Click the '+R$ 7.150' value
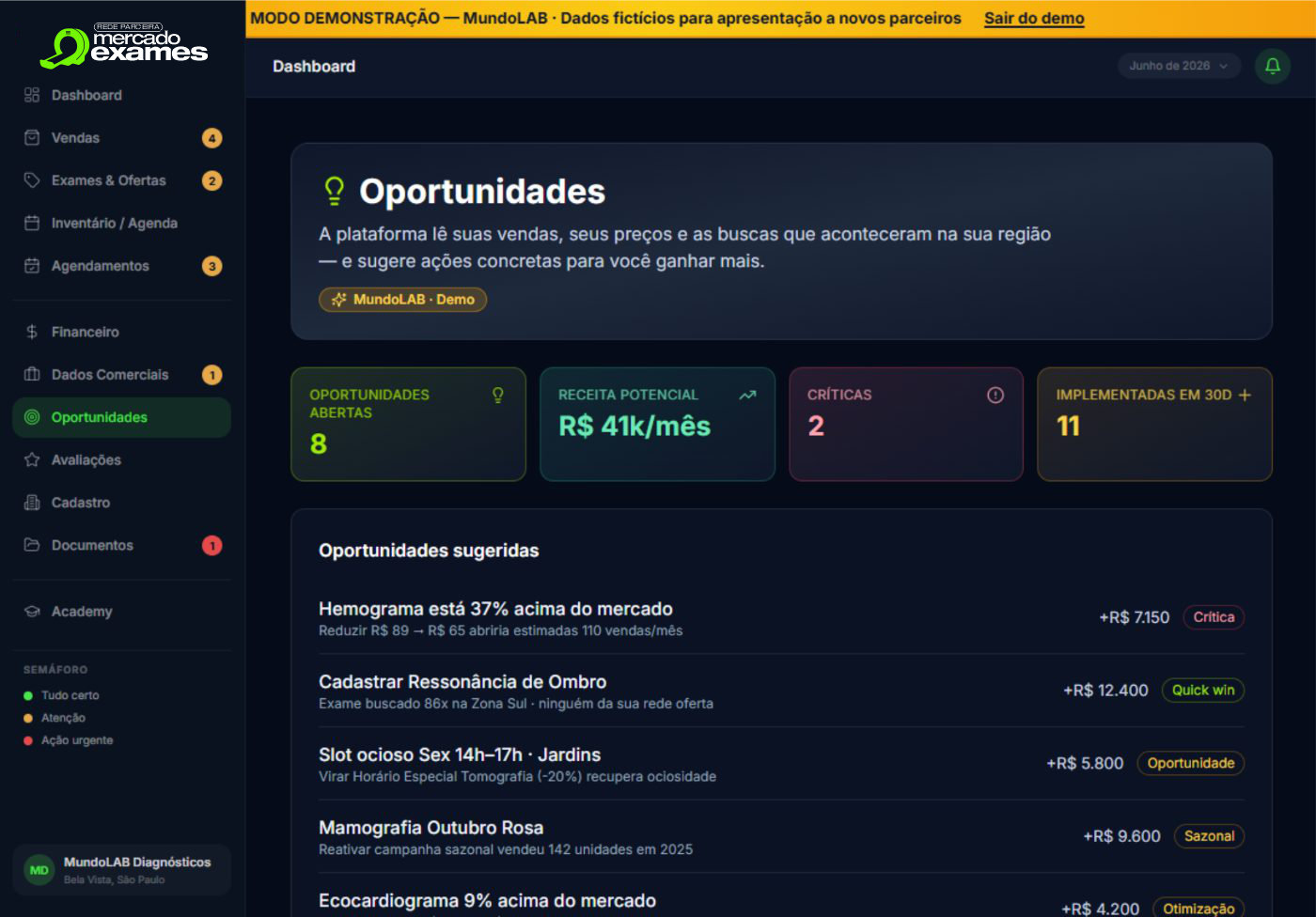 click(1134, 617)
